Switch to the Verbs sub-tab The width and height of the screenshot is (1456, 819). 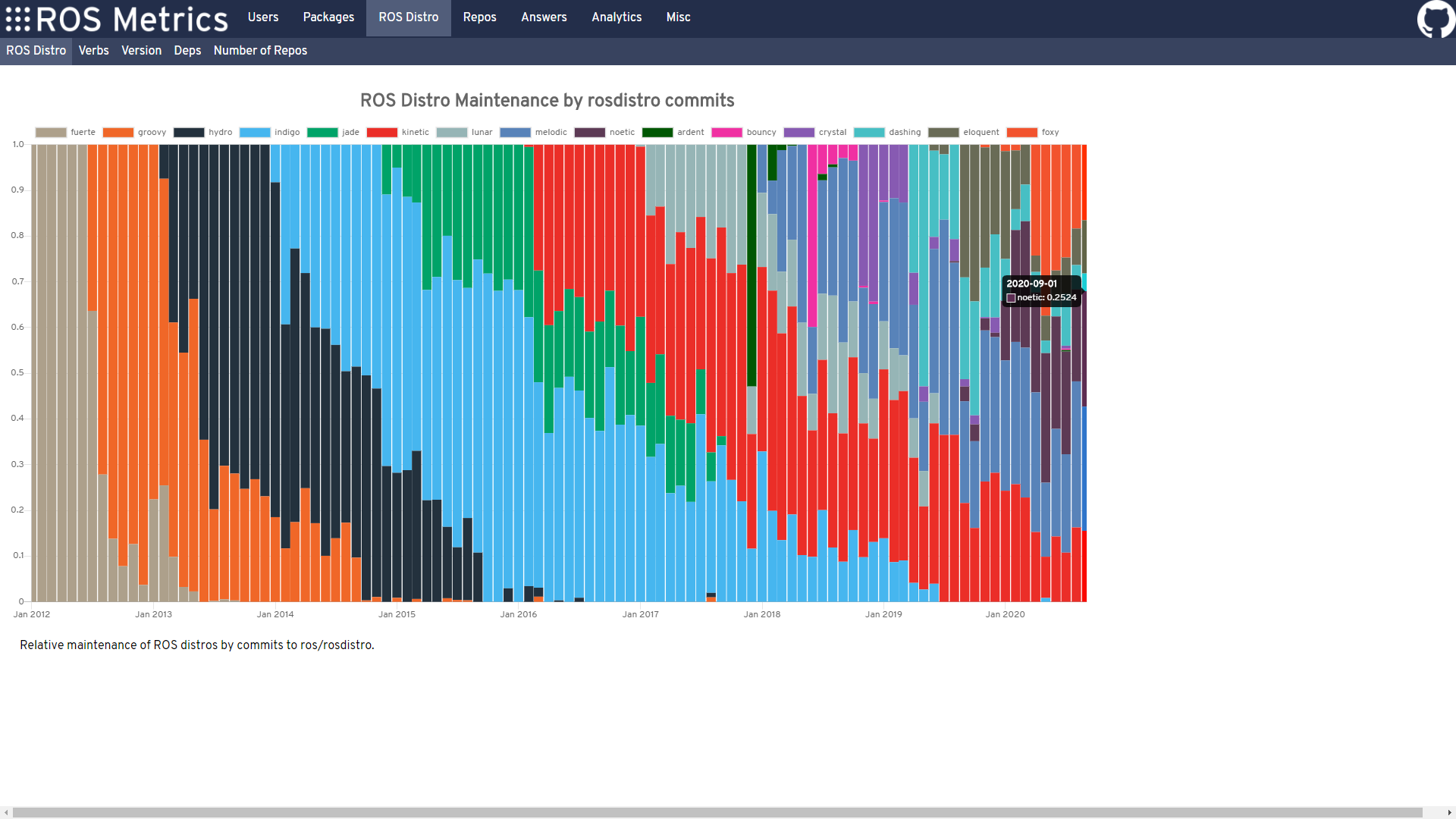pos(94,50)
